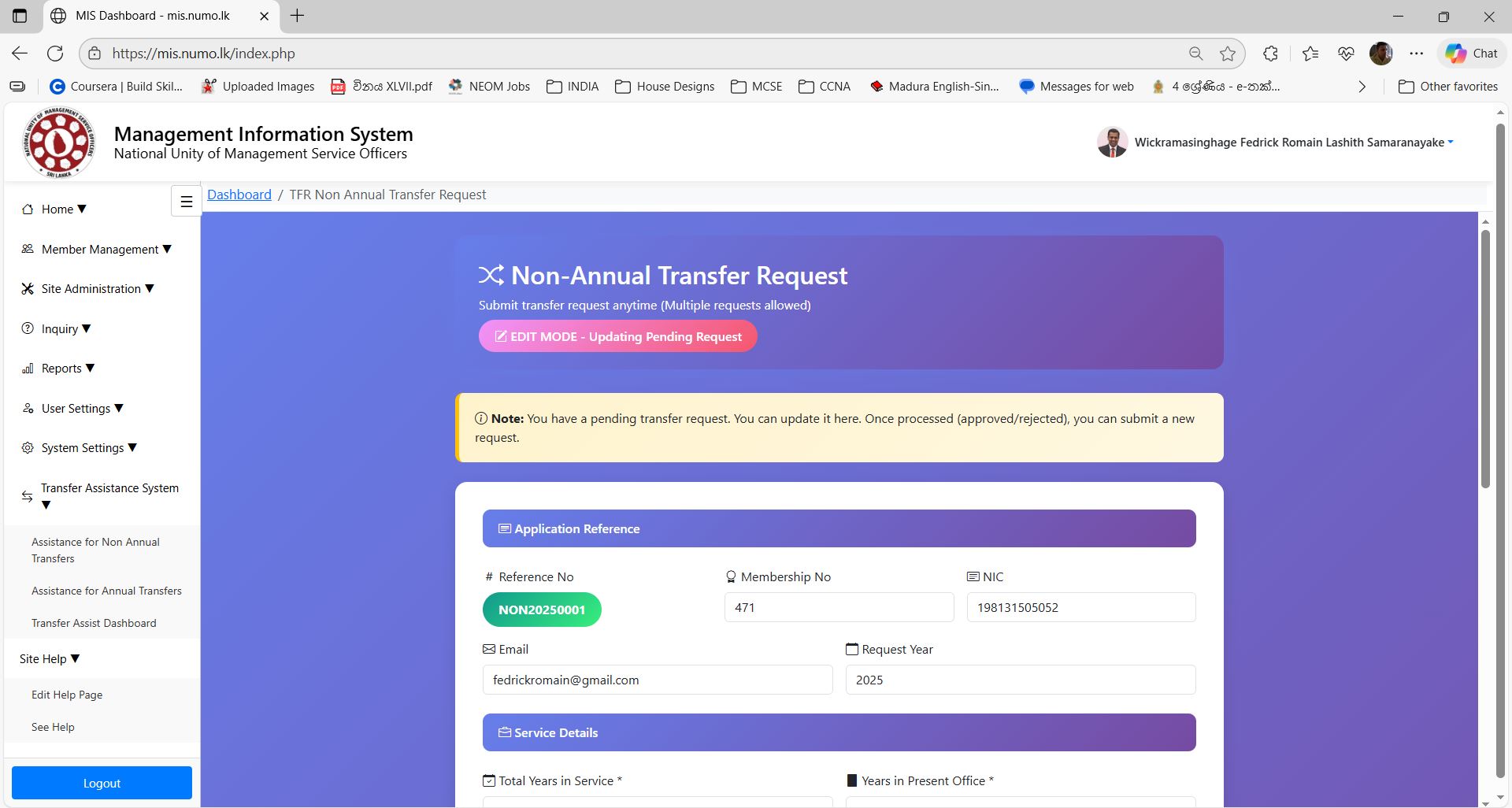Expand the Site Help section

[x=49, y=658]
